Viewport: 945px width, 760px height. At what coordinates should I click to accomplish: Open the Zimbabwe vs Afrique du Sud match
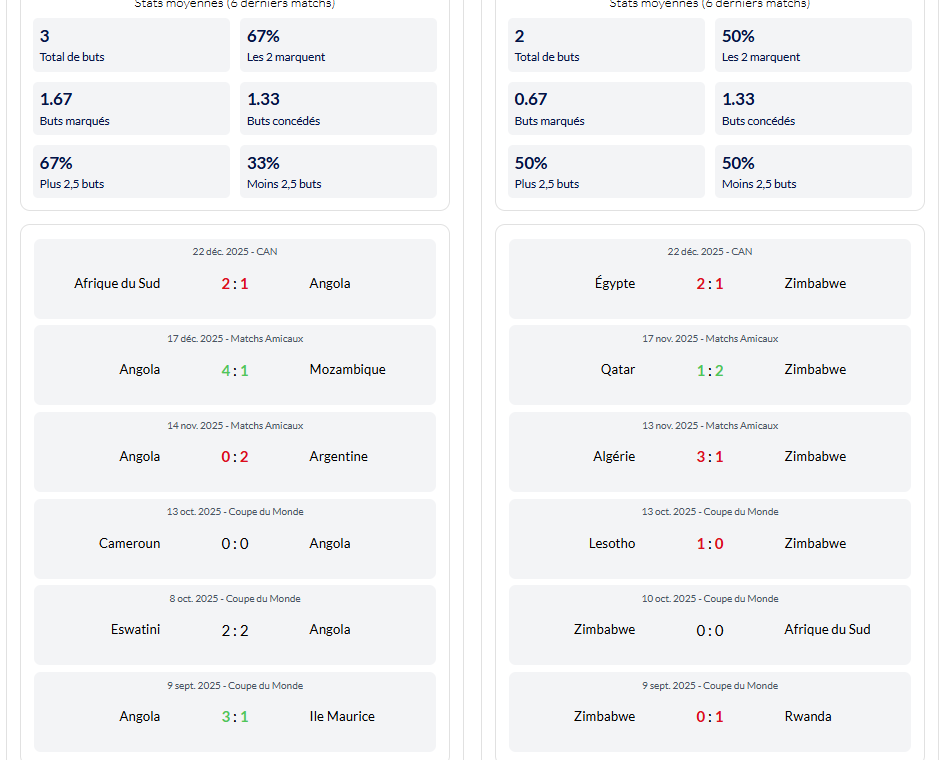pyautogui.click(x=710, y=625)
